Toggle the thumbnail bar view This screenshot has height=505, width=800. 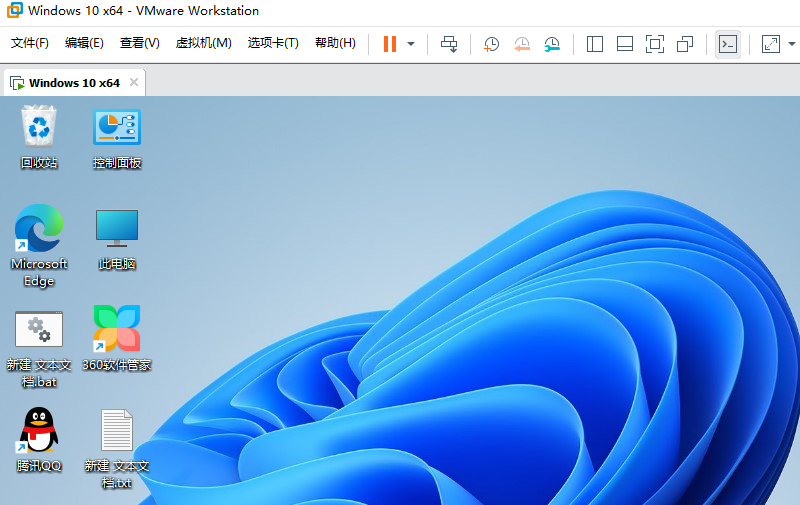click(x=625, y=44)
